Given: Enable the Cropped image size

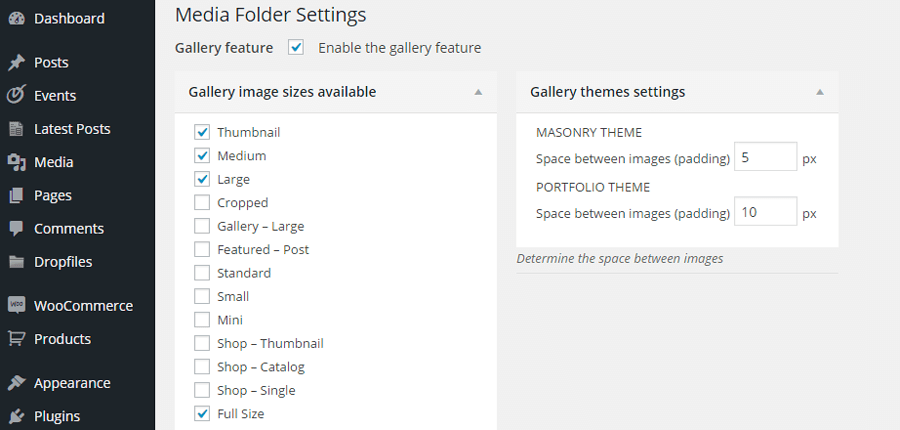Looking at the screenshot, I should tap(202, 203).
